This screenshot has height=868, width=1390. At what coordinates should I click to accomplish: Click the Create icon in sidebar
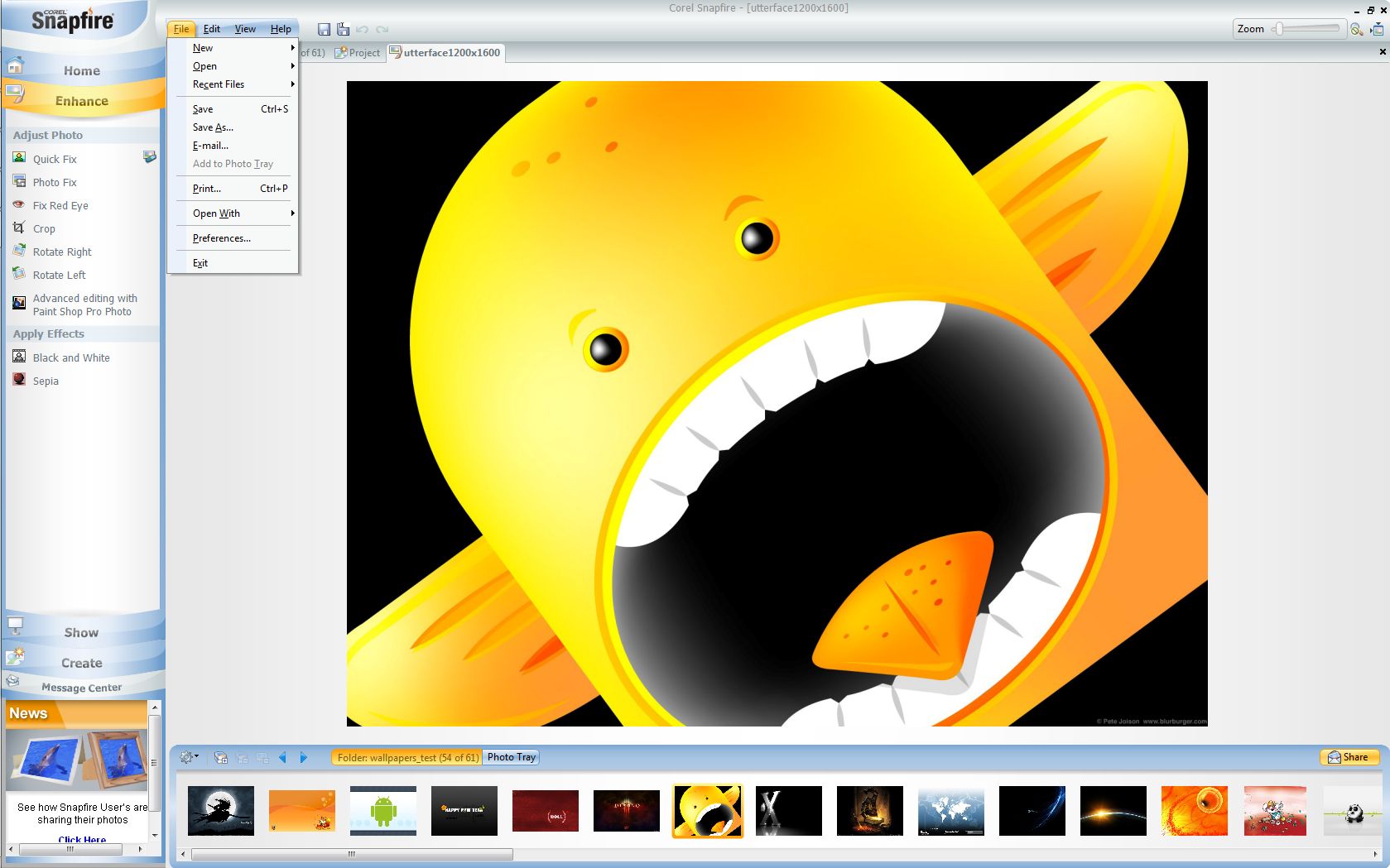pyautogui.click(x=15, y=657)
